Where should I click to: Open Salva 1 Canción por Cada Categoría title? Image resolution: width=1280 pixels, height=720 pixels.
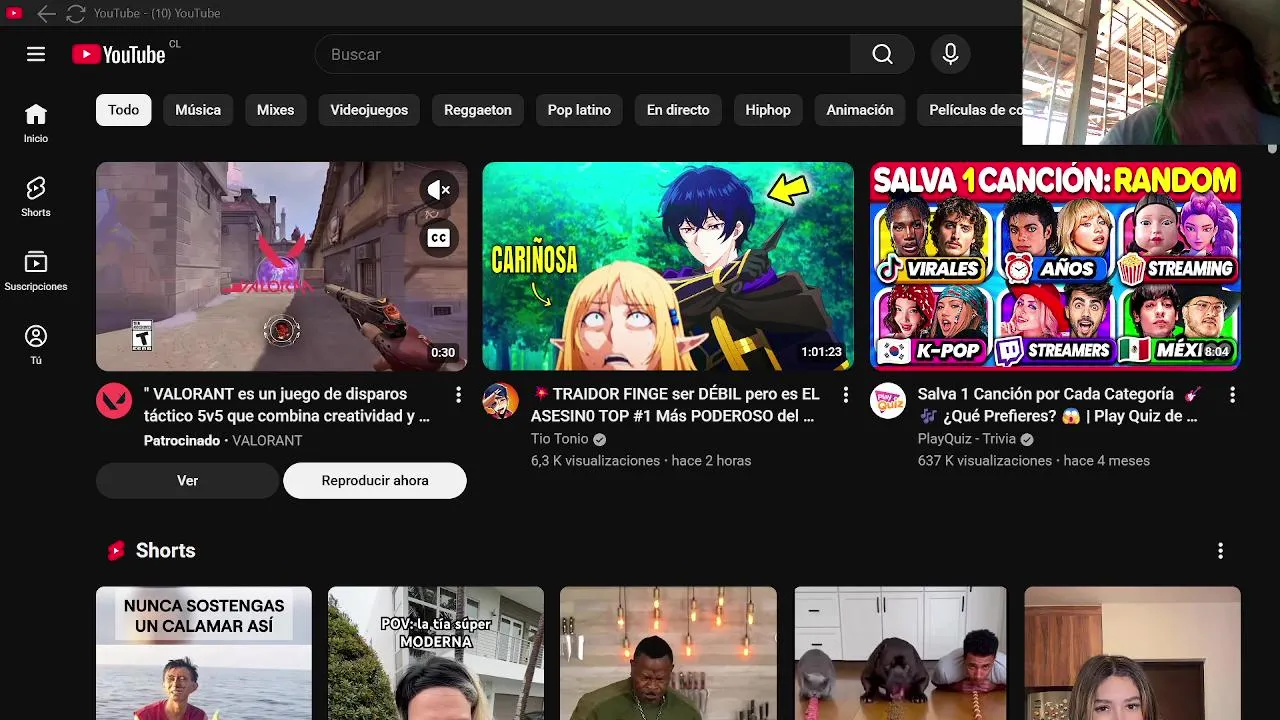pos(1060,405)
